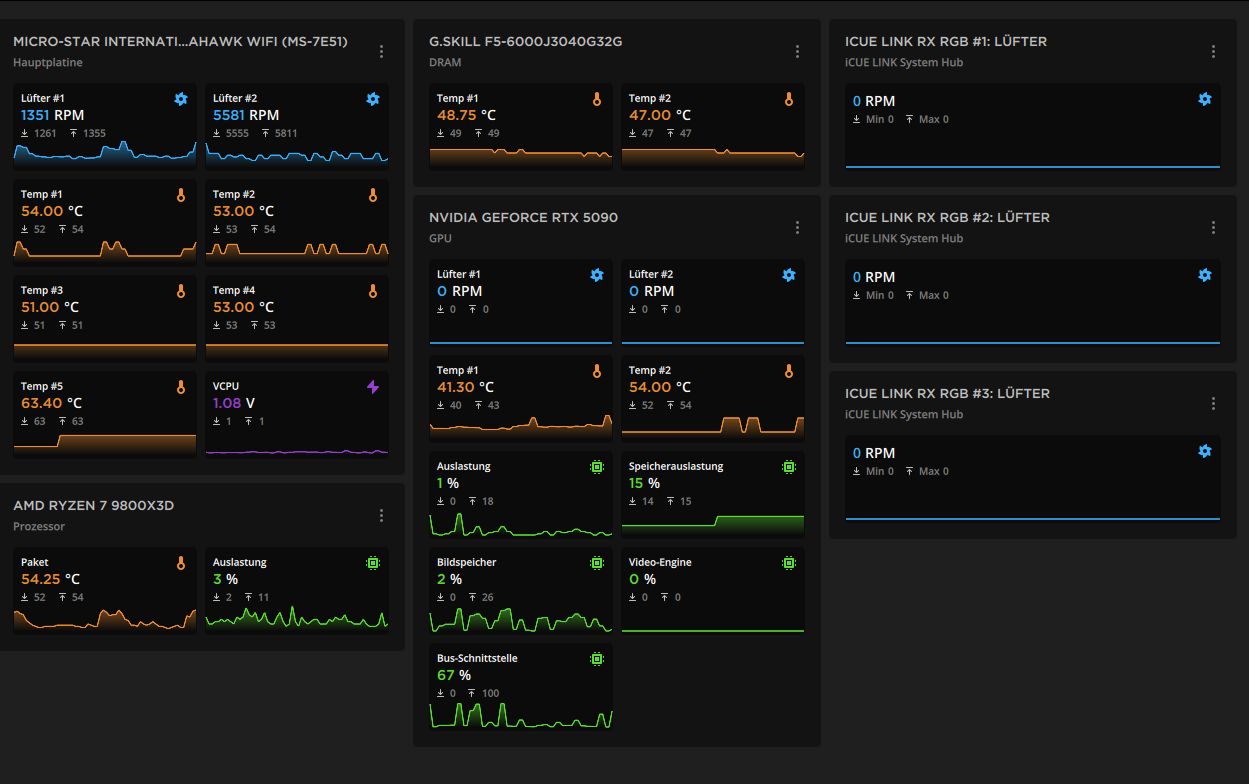Click fan gear icon on iCUE LINK RX RGB #2
The height and width of the screenshot is (784, 1249).
point(1205,275)
